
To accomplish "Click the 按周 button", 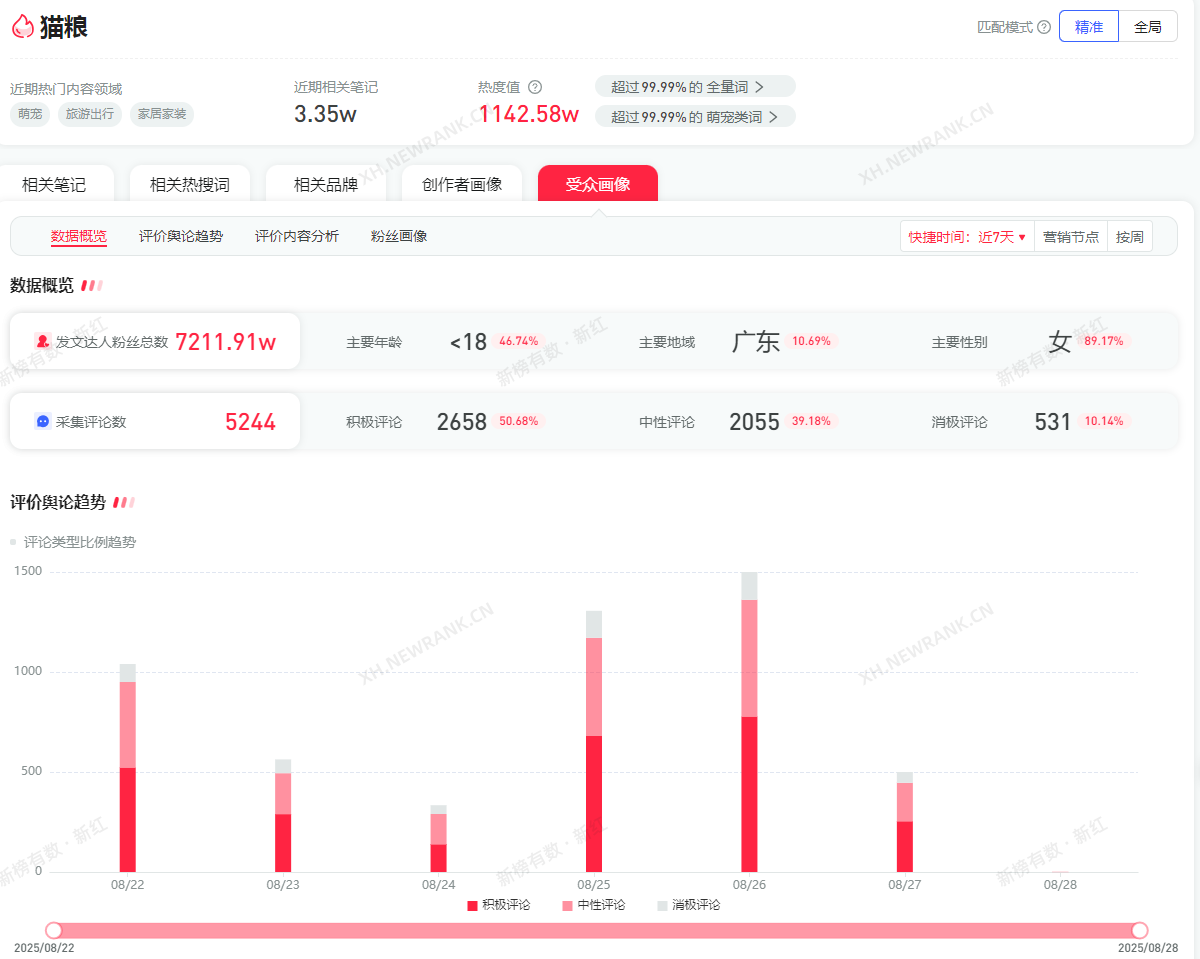I will [1130, 237].
